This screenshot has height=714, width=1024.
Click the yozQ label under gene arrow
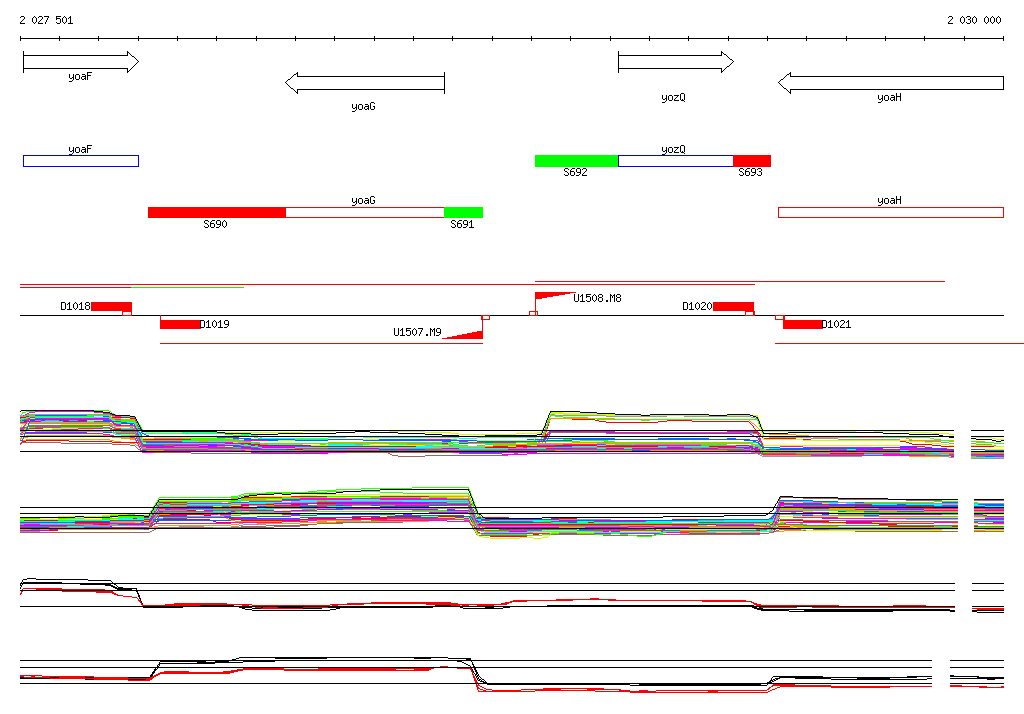(x=673, y=97)
